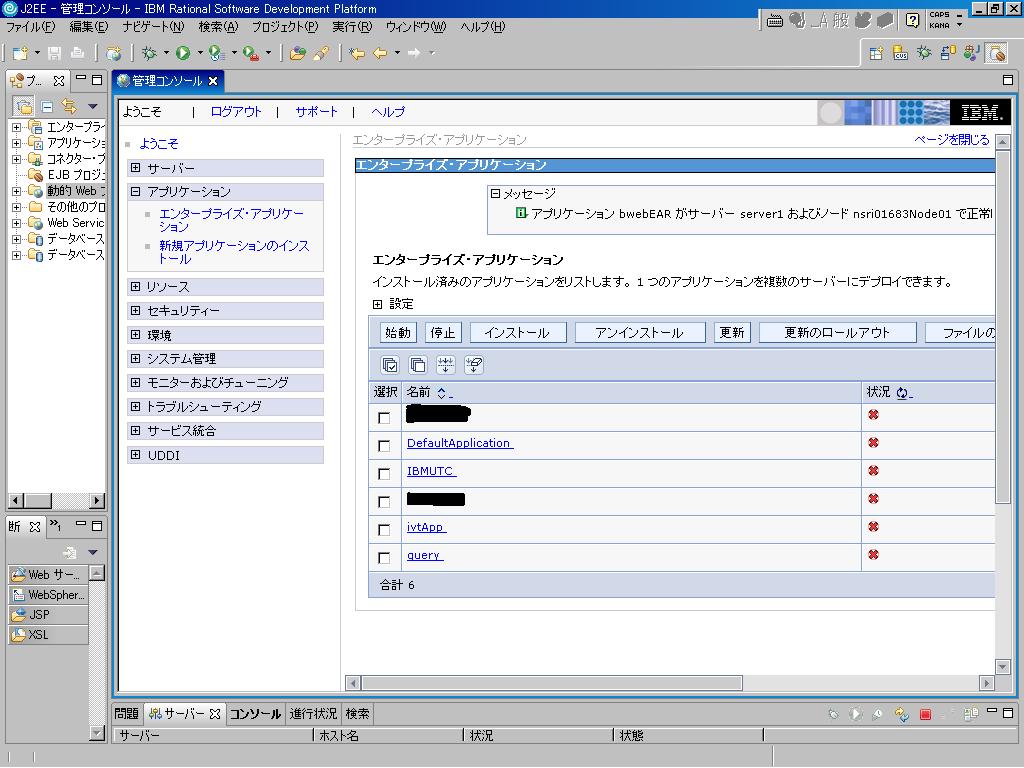1024x768 pixels.
Task: Click the Show Filter view table icon
Action: click(x=446, y=365)
